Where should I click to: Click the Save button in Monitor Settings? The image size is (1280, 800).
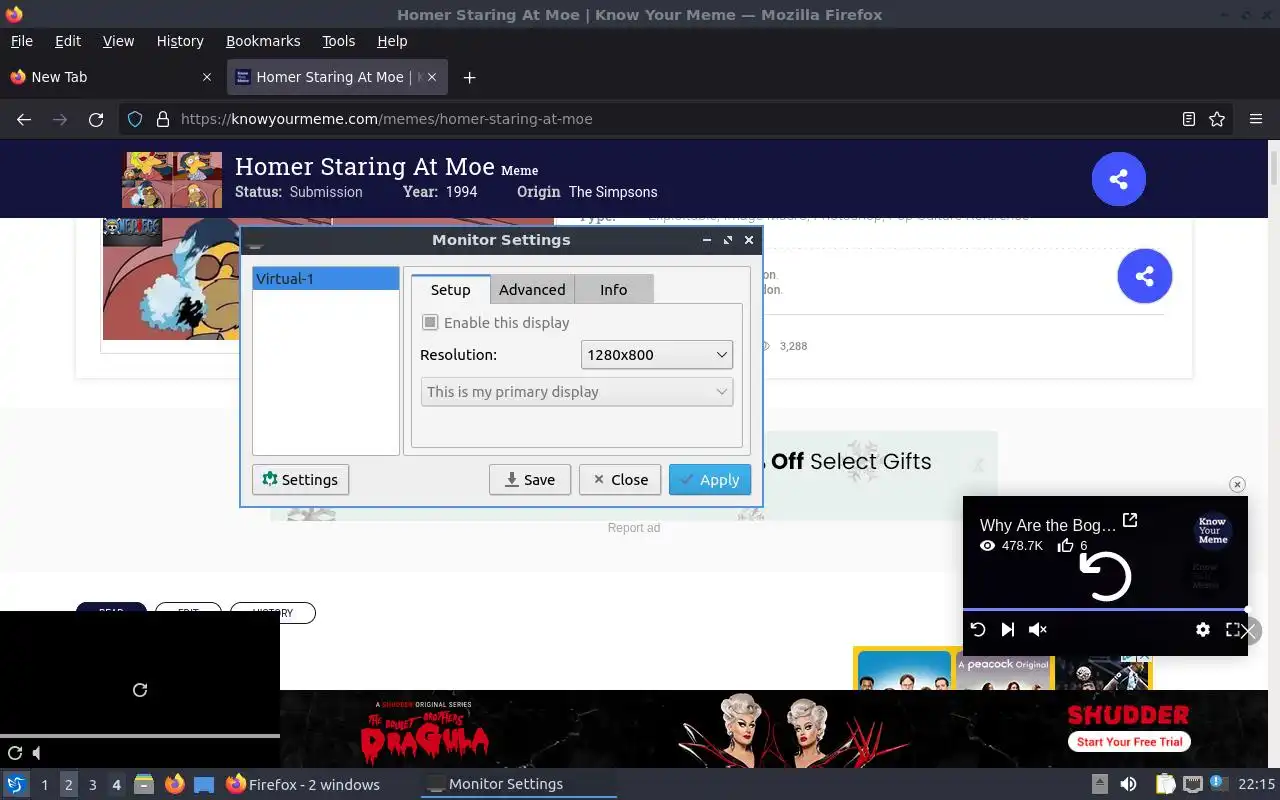530,480
